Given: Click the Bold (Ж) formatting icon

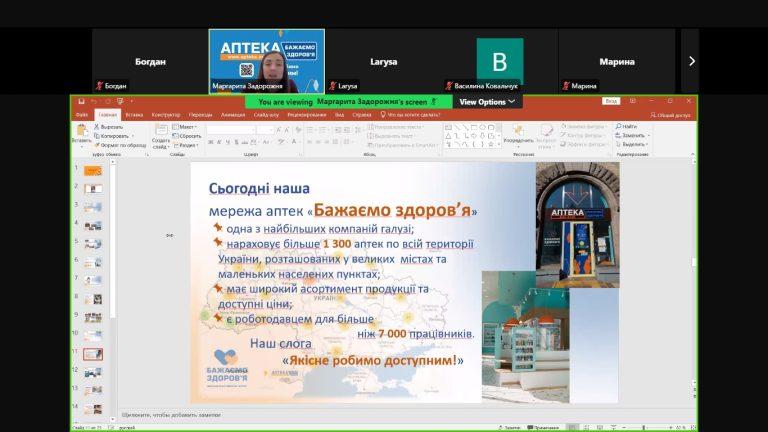Looking at the screenshot, I should pos(211,142).
